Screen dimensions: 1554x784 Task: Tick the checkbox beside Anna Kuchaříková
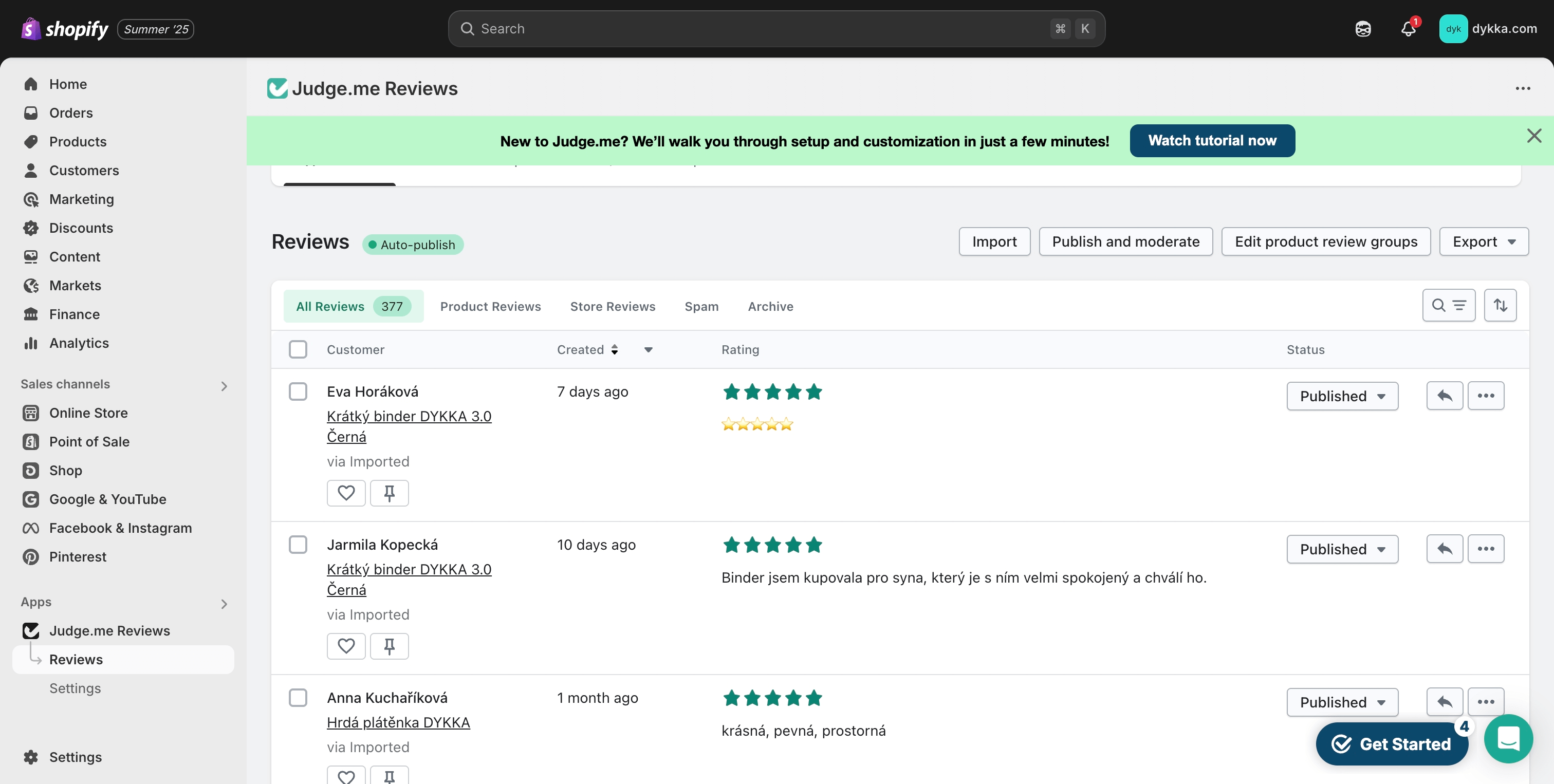tap(298, 698)
